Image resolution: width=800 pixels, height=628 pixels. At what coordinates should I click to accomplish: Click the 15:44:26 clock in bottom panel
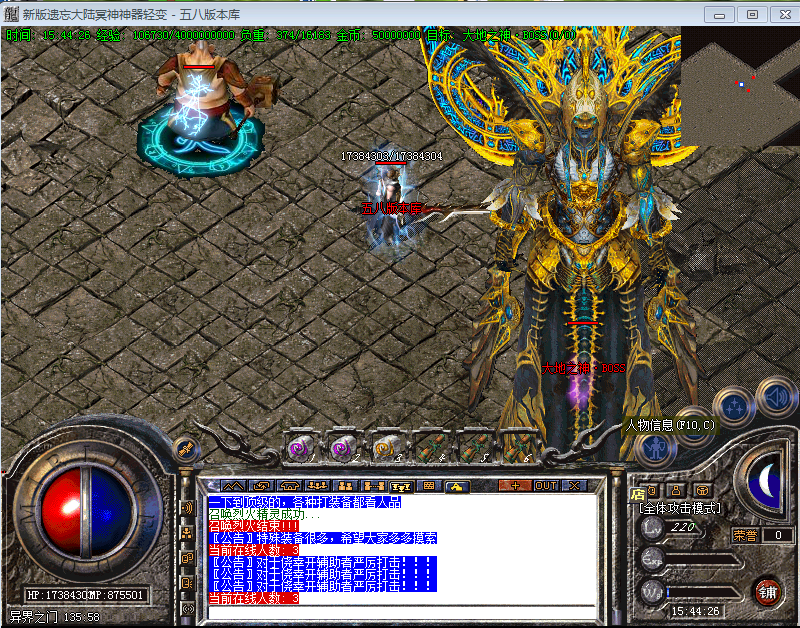695,611
